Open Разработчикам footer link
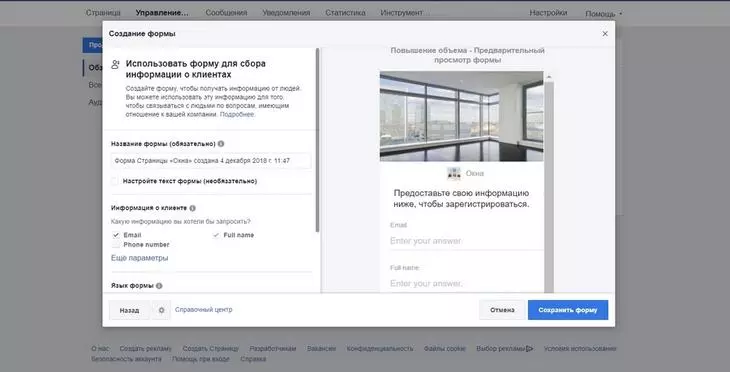This screenshot has height=372, width=730. pyautogui.click(x=273, y=348)
